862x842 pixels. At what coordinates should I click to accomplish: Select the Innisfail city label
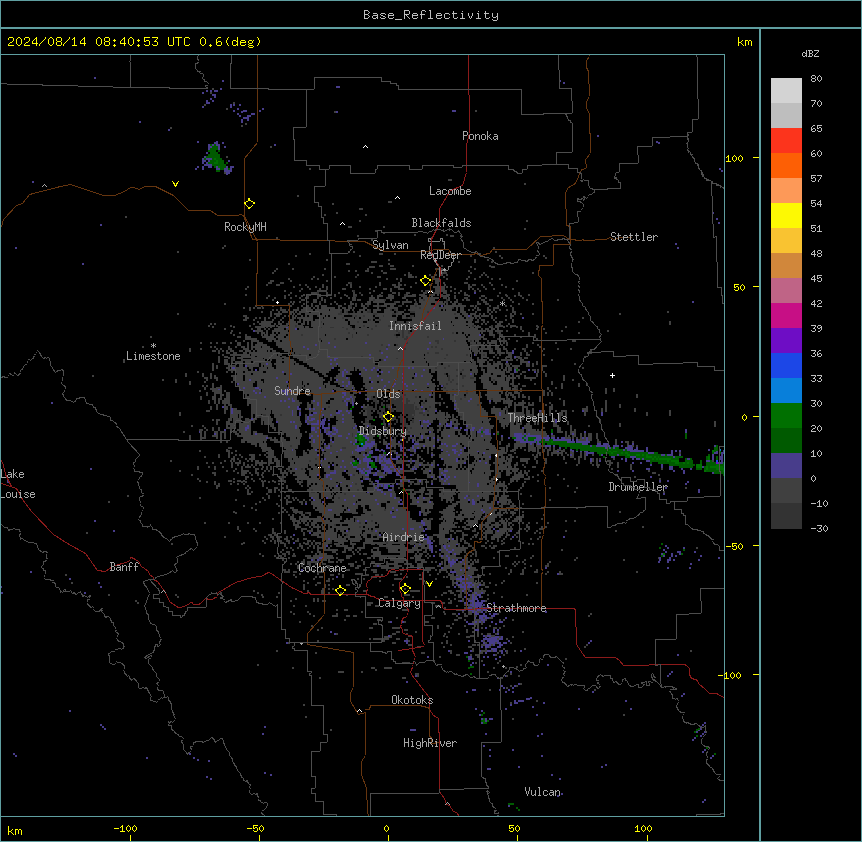point(415,326)
